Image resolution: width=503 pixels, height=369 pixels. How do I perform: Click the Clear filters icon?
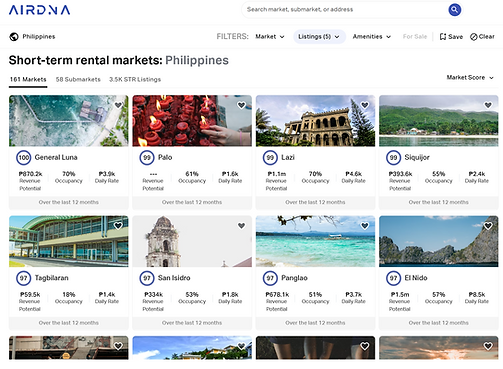473,37
